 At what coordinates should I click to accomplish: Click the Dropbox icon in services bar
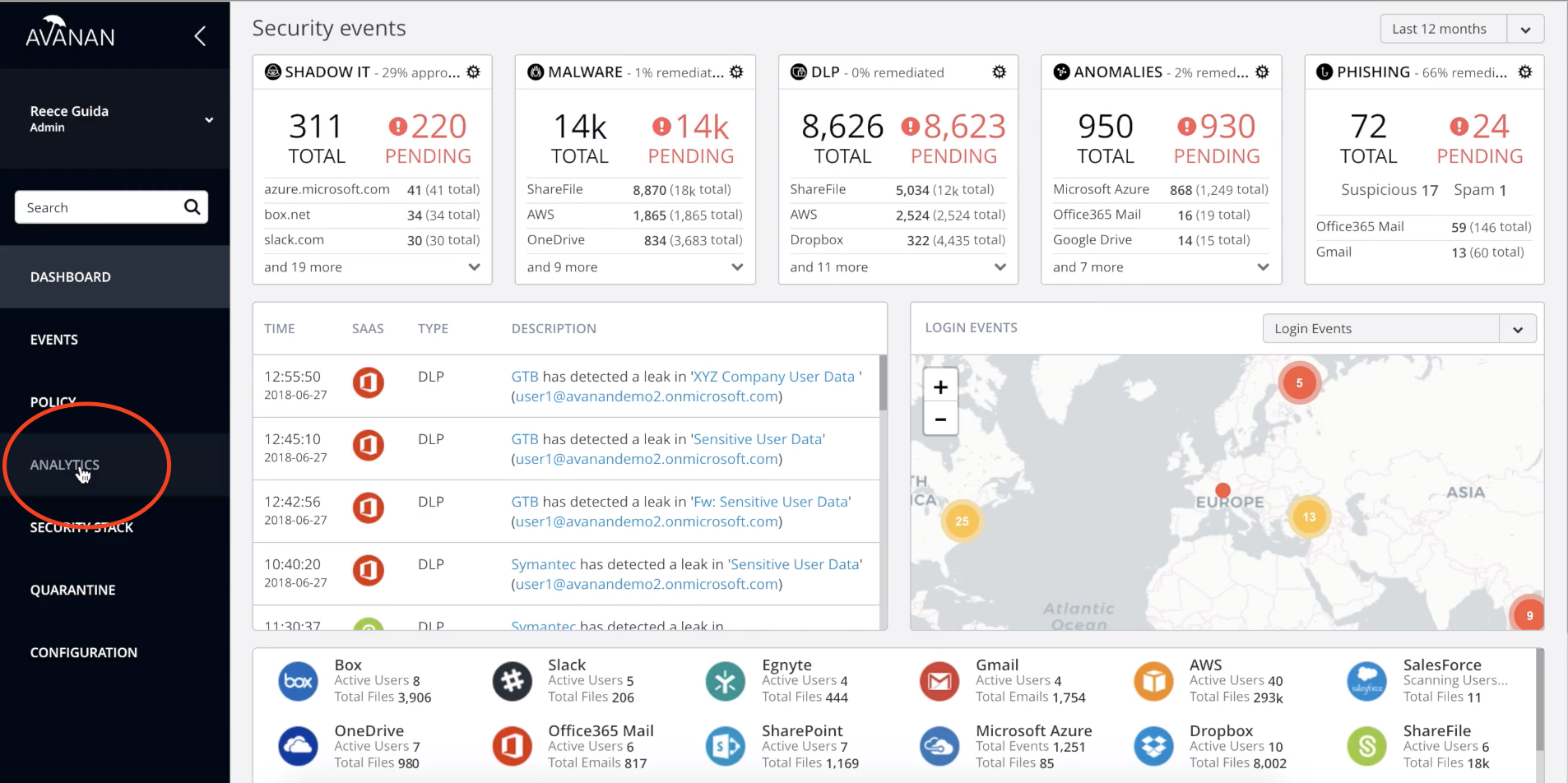click(x=1153, y=746)
